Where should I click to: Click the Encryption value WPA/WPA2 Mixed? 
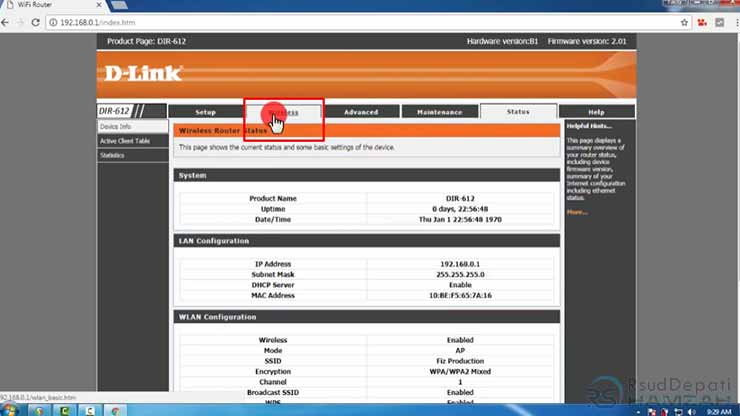coord(460,372)
